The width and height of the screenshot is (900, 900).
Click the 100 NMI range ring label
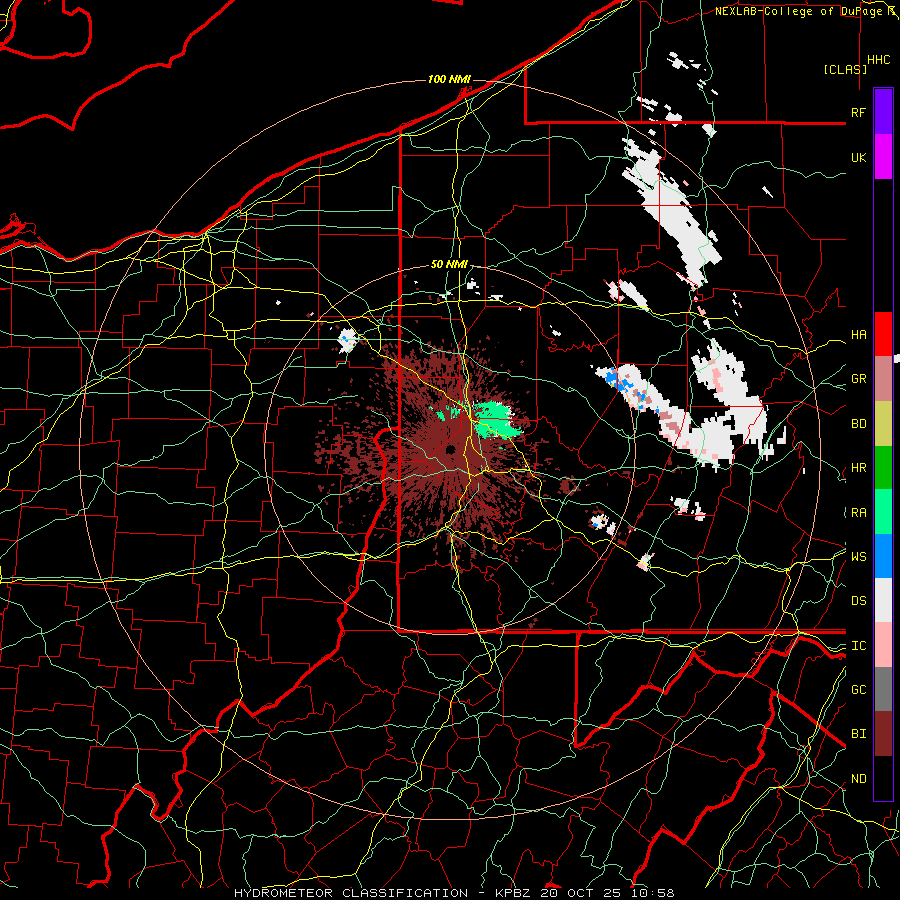click(449, 79)
